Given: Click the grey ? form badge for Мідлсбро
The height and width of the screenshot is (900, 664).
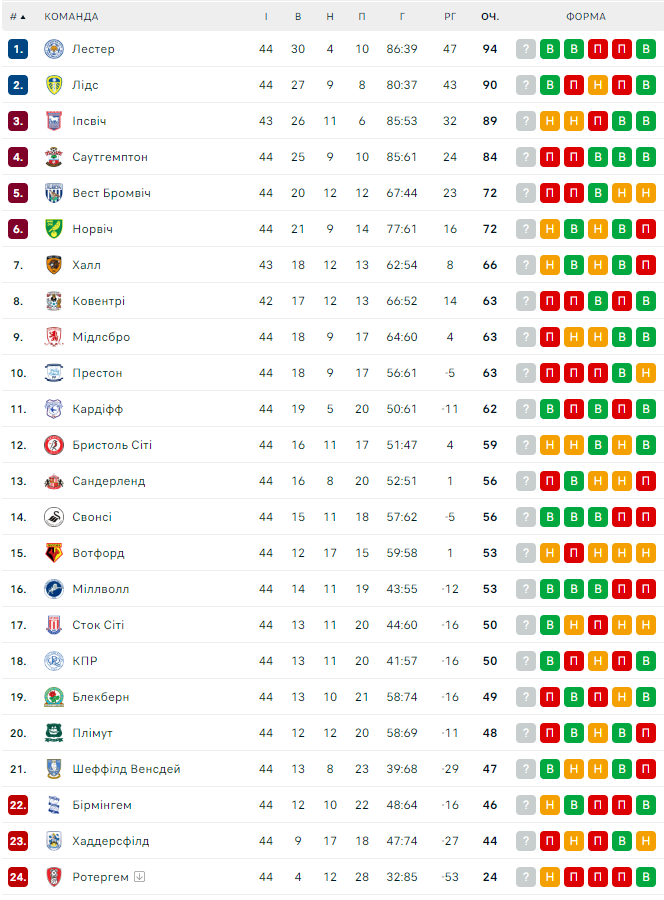Looking at the screenshot, I should pos(526,337).
